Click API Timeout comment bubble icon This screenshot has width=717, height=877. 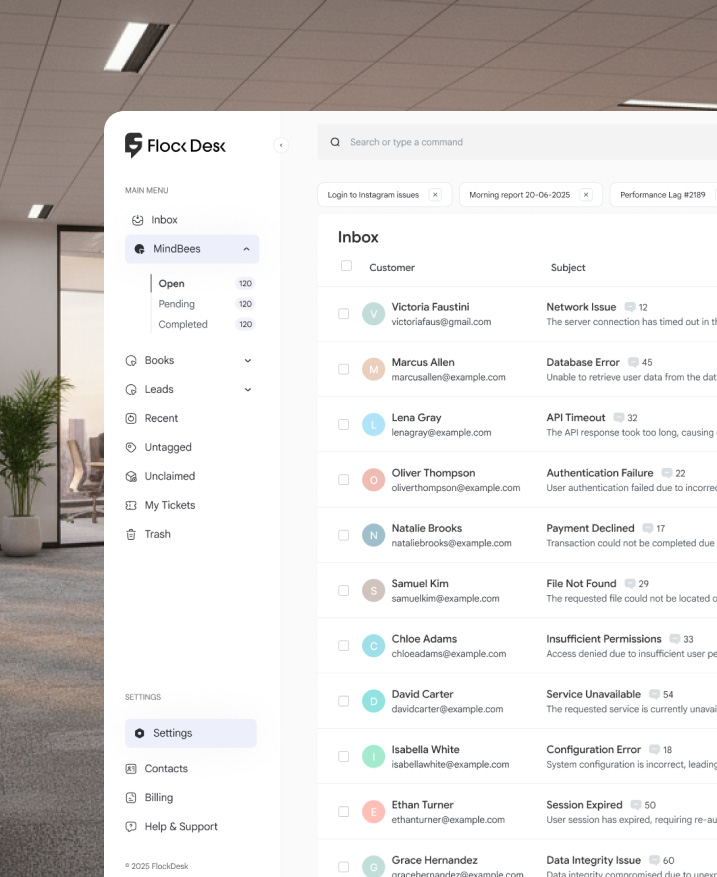tap(619, 418)
